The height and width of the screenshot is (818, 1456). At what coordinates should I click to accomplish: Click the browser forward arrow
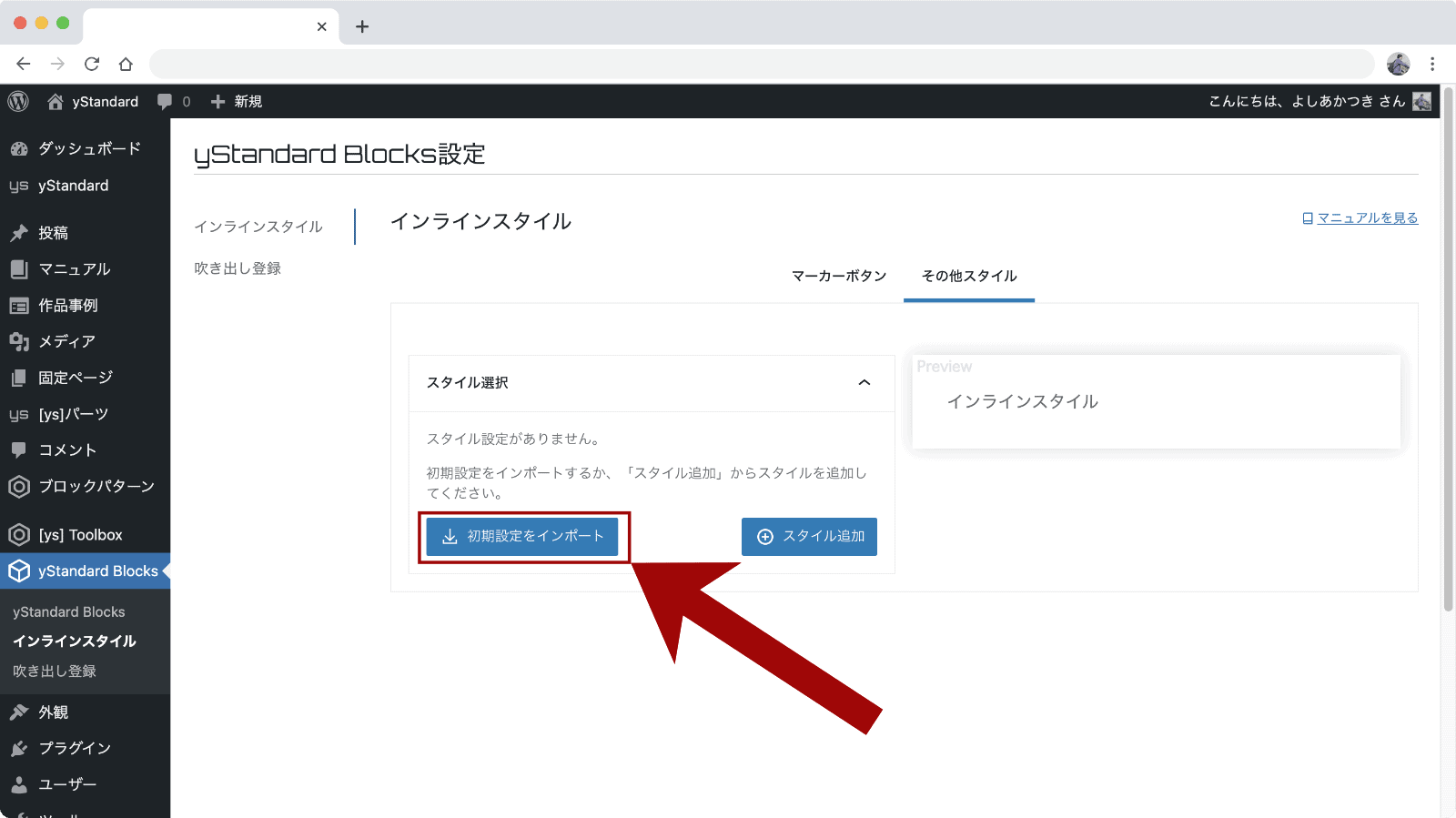[x=57, y=64]
